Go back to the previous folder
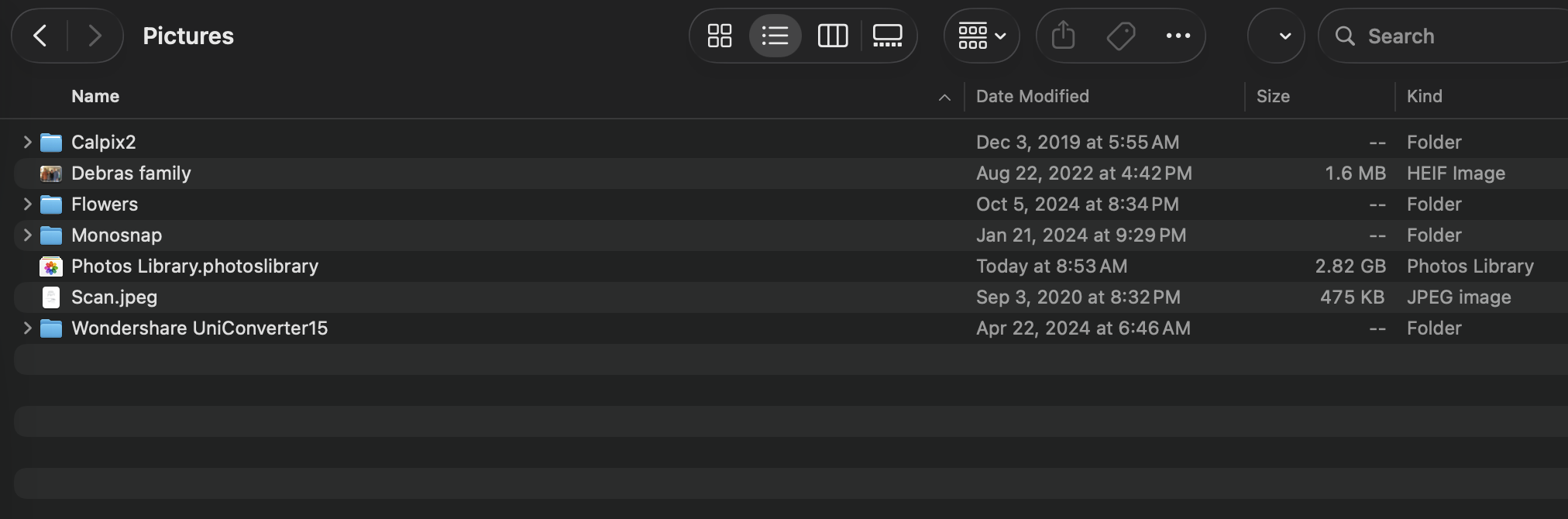 [x=40, y=36]
